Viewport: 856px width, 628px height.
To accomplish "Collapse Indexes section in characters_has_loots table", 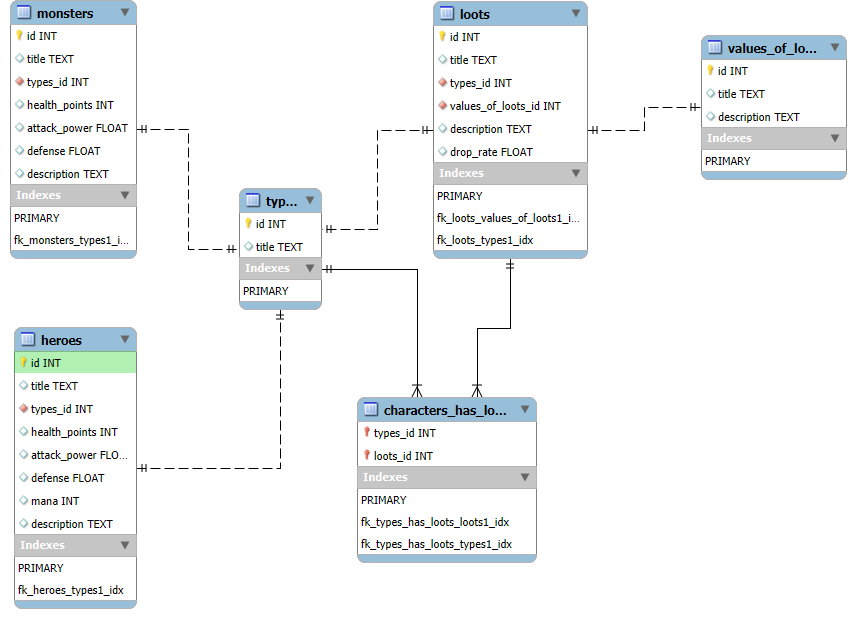I will pyautogui.click(x=525, y=477).
